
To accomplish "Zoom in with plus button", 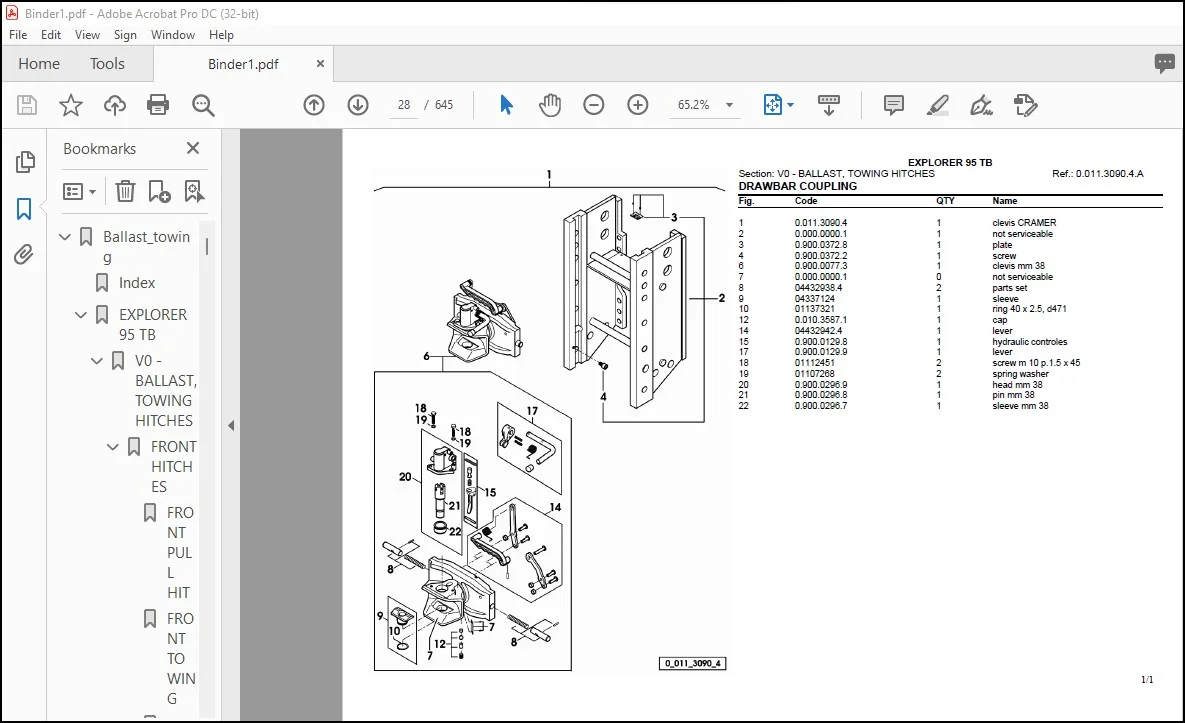I will point(638,105).
